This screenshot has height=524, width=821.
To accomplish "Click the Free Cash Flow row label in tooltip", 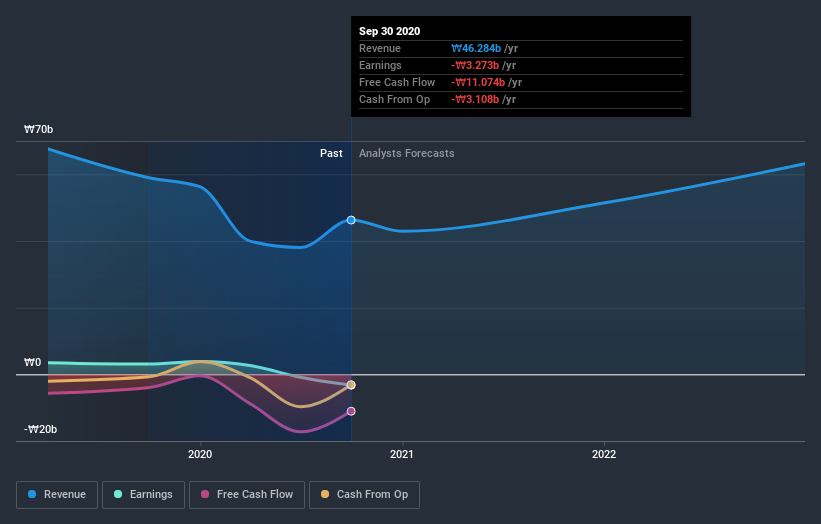I will tap(397, 82).
